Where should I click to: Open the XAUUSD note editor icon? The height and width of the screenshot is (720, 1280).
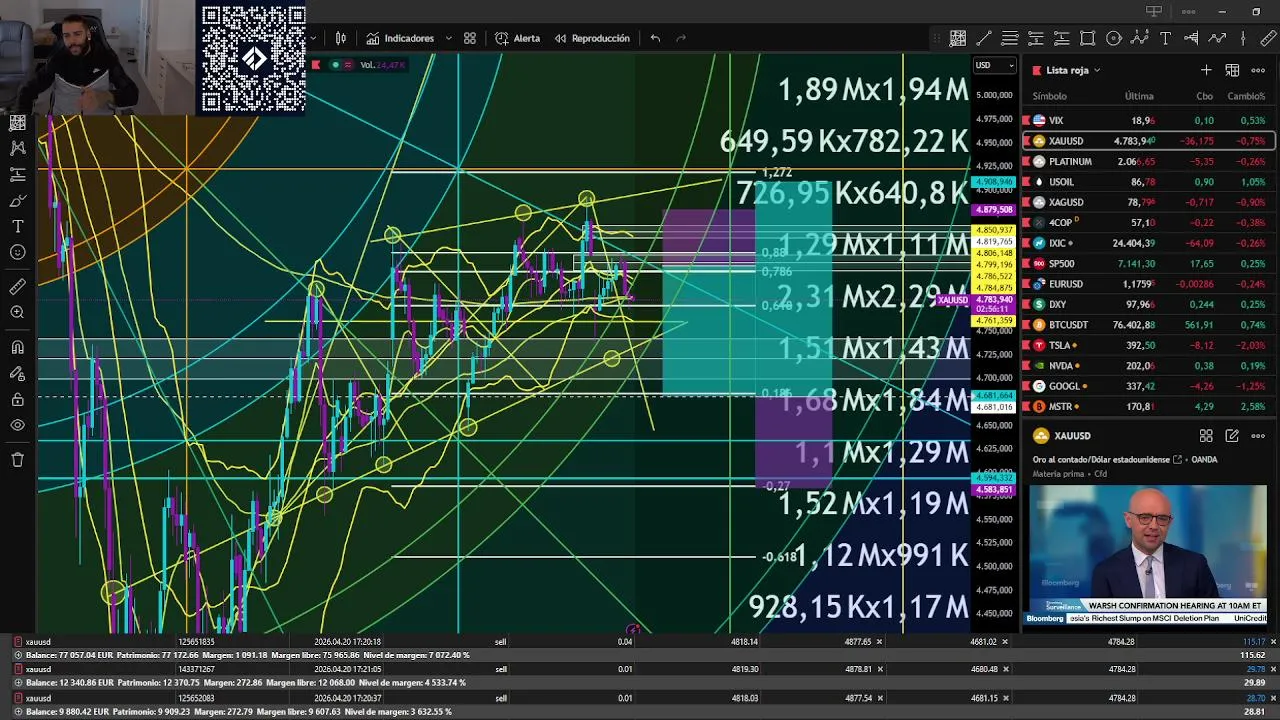[x=1232, y=436]
